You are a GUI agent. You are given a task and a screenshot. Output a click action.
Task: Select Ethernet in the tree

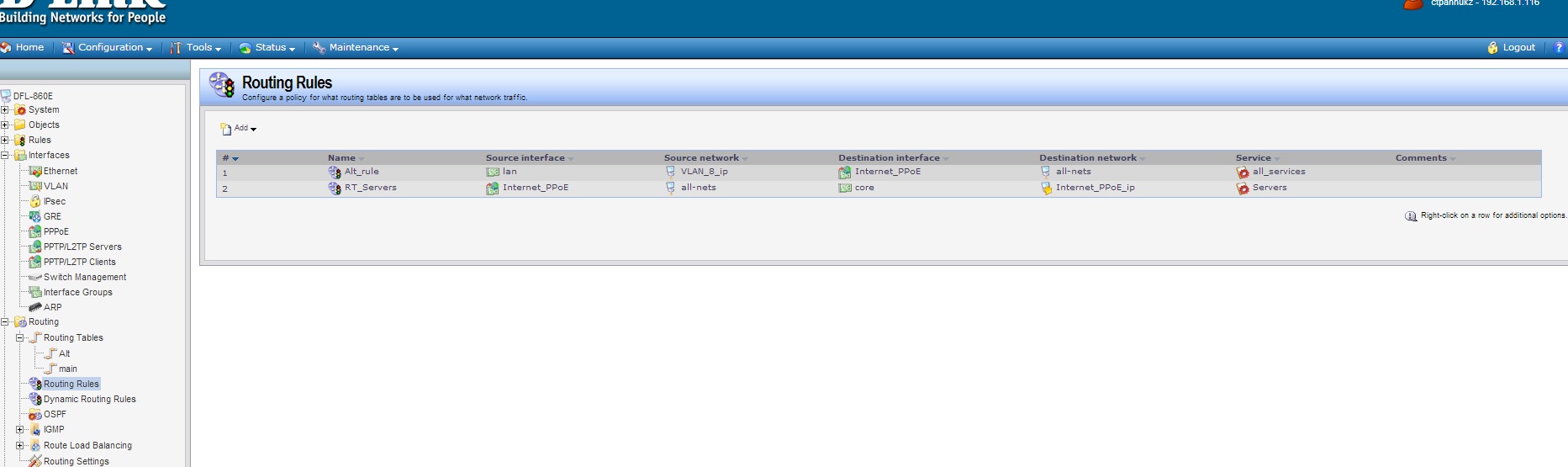click(x=61, y=171)
